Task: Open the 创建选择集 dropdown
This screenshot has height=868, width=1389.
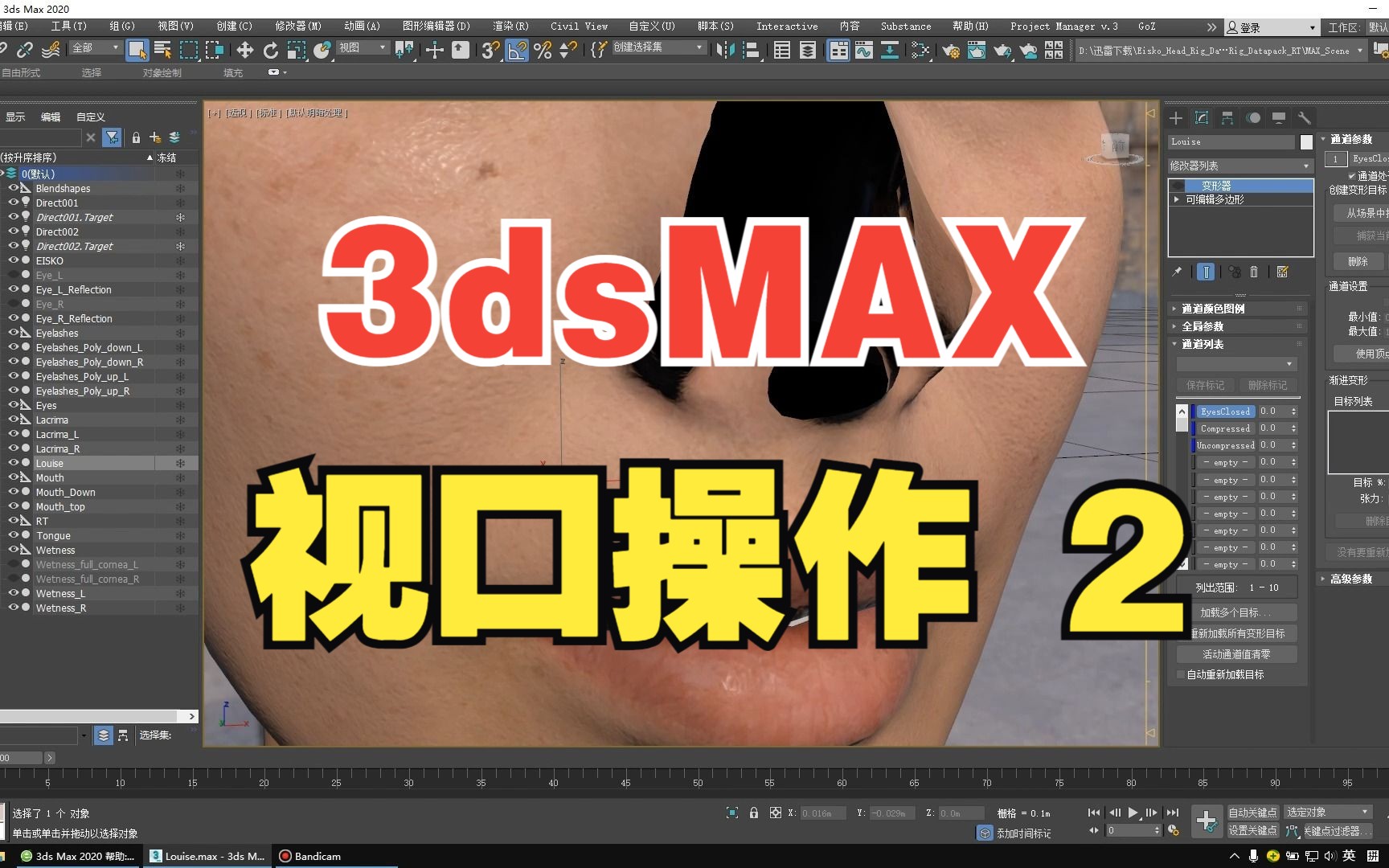Action: [699, 47]
